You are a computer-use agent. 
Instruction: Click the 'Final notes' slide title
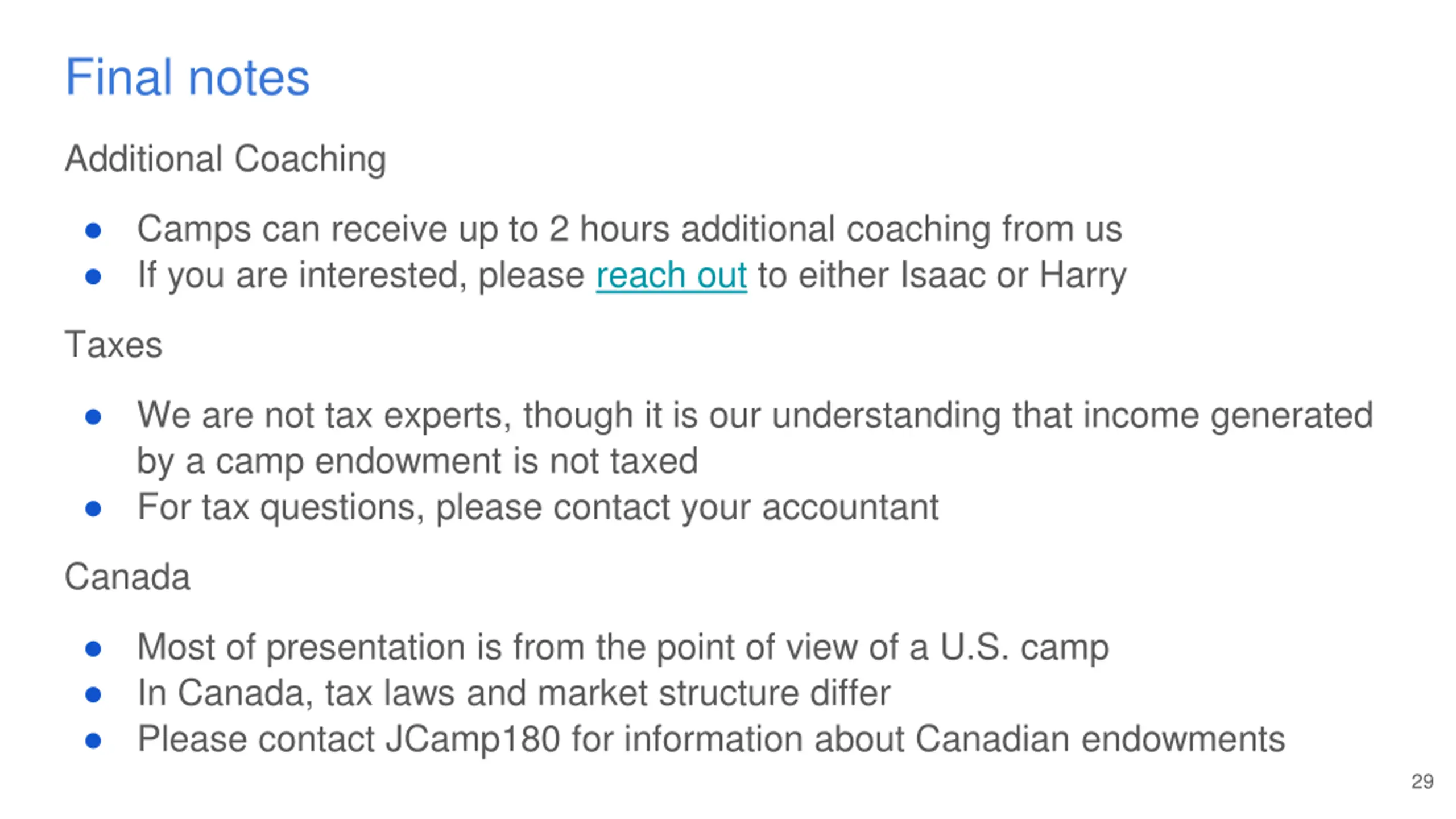(187, 77)
